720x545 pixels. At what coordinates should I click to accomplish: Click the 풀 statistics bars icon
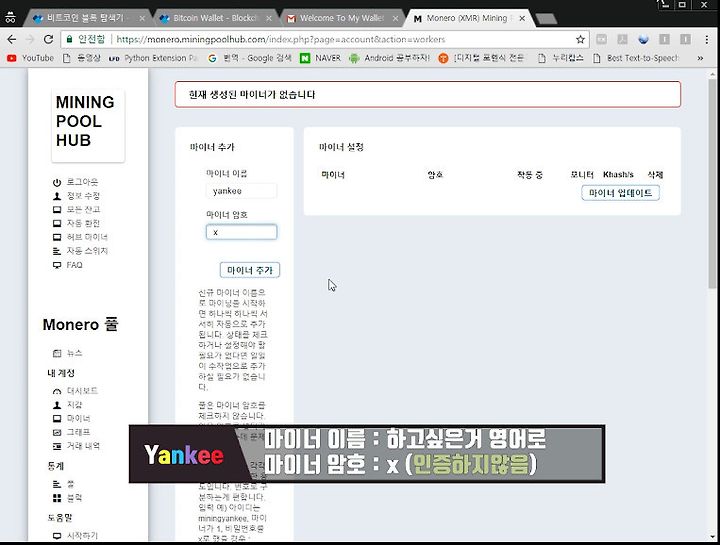(57, 484)
